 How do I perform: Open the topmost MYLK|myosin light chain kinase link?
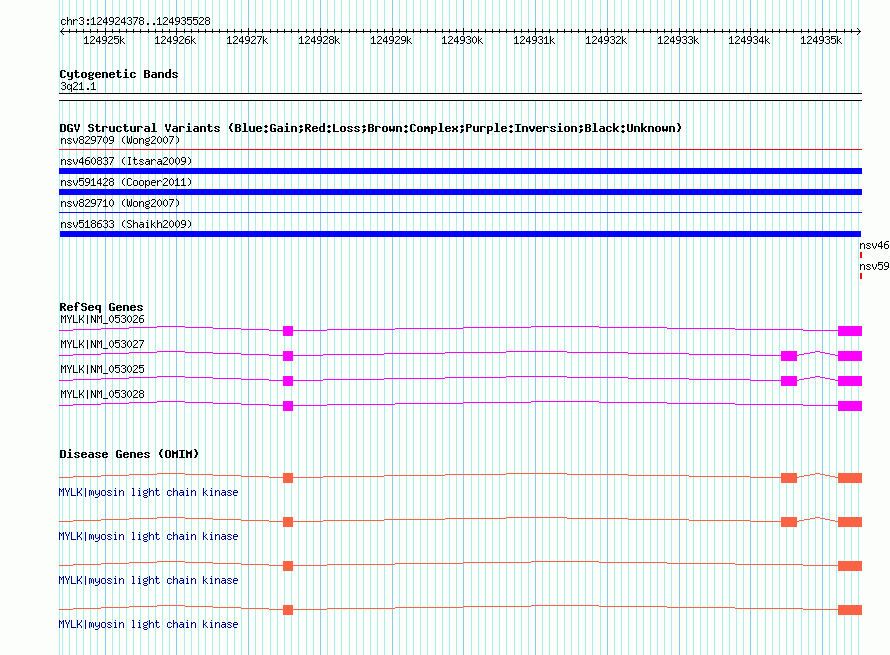click(x=149, y=493)
